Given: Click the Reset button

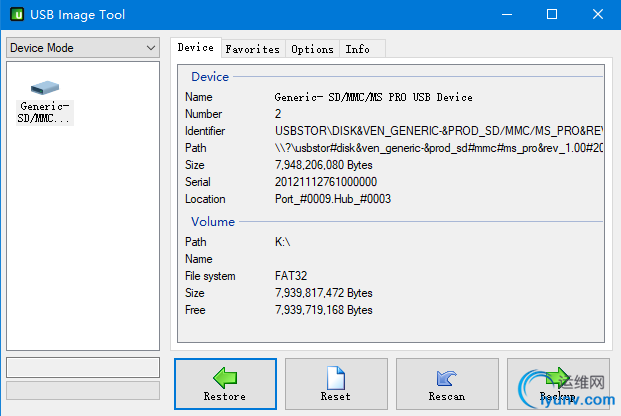Looking at the screenshot, I should tap(336, 384).
